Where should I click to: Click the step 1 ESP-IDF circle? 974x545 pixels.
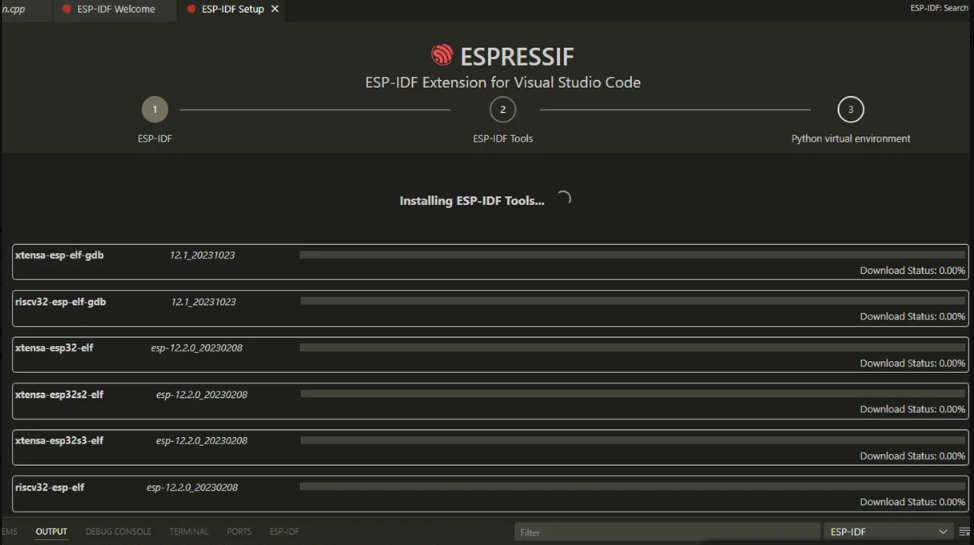pyautogui.click(x=155, y=110)
